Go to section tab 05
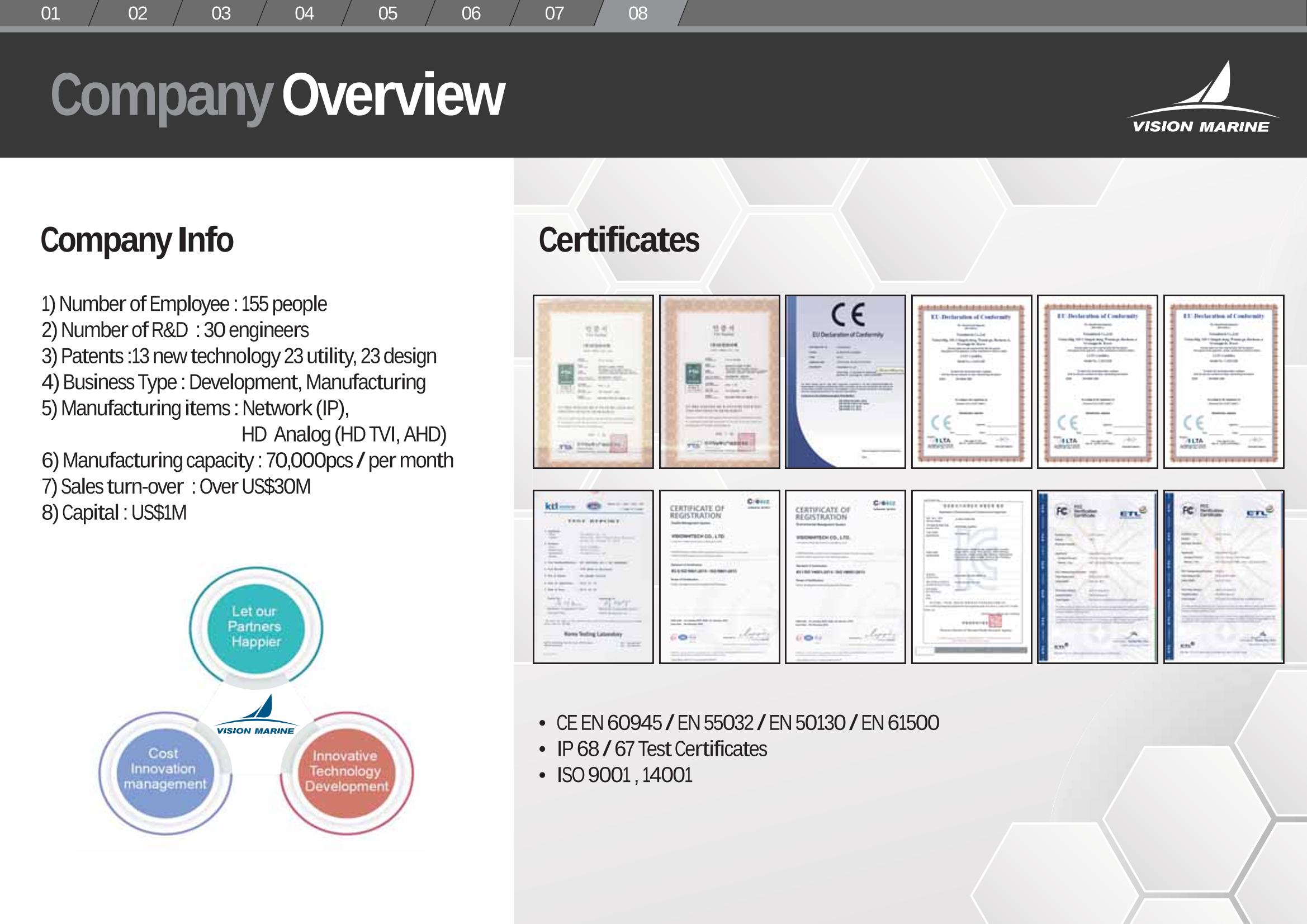Screen dimensions: 1307x924 tap(387, 13)
